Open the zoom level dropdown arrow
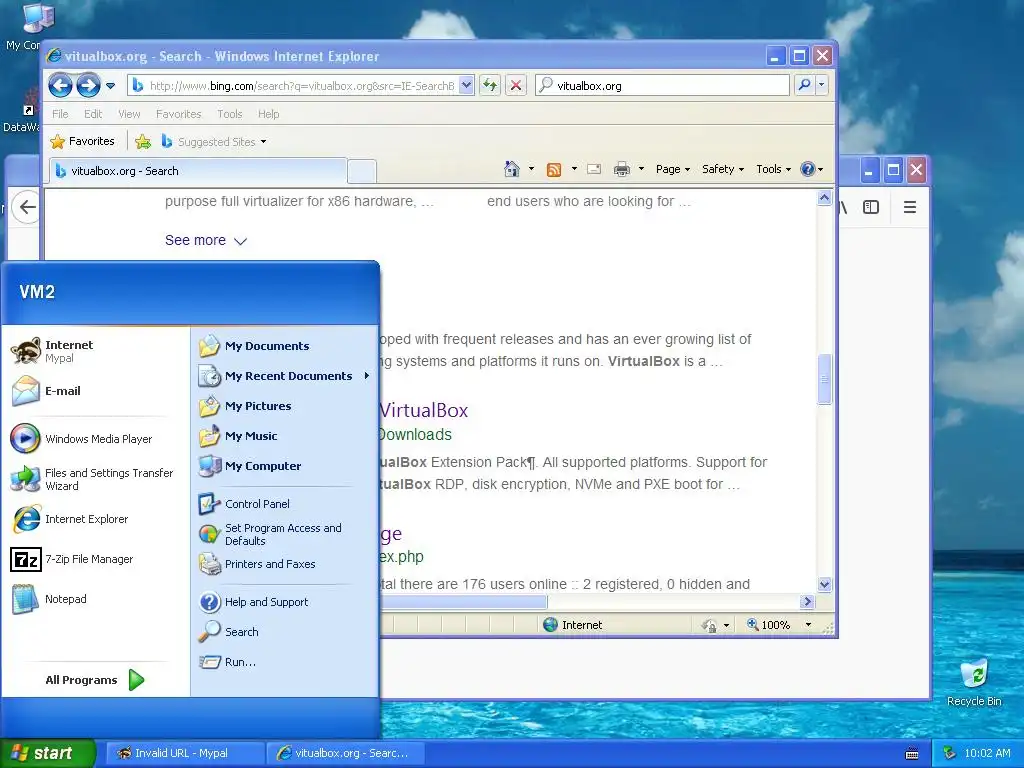The image size is (1024, 768). tap(808, 625)
